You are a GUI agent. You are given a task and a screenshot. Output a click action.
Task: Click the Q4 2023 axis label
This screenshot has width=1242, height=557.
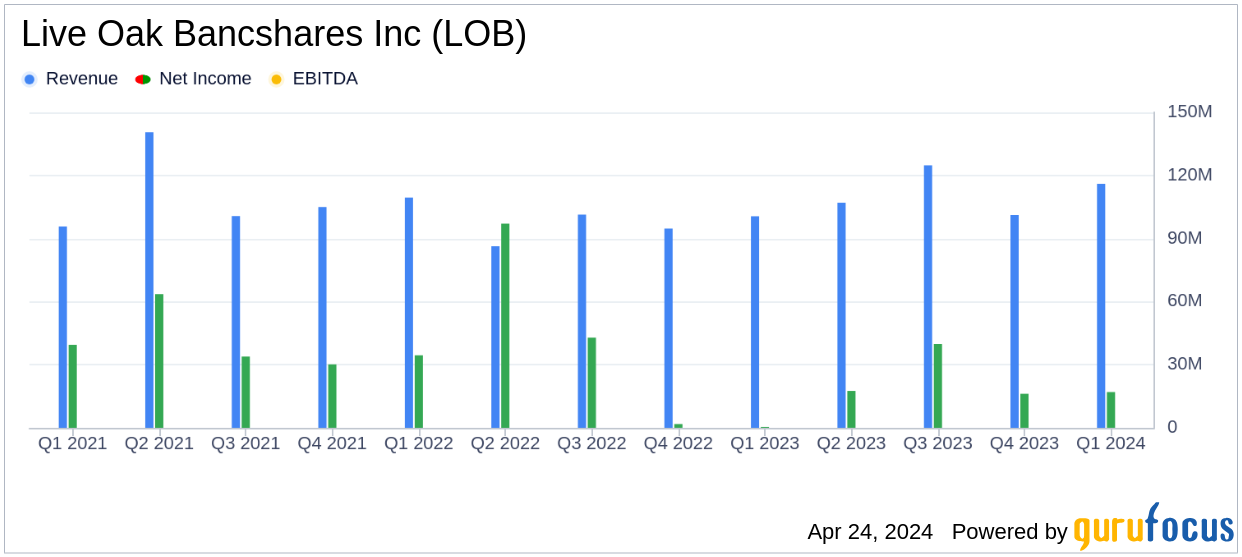click(x=1024, y=443)
